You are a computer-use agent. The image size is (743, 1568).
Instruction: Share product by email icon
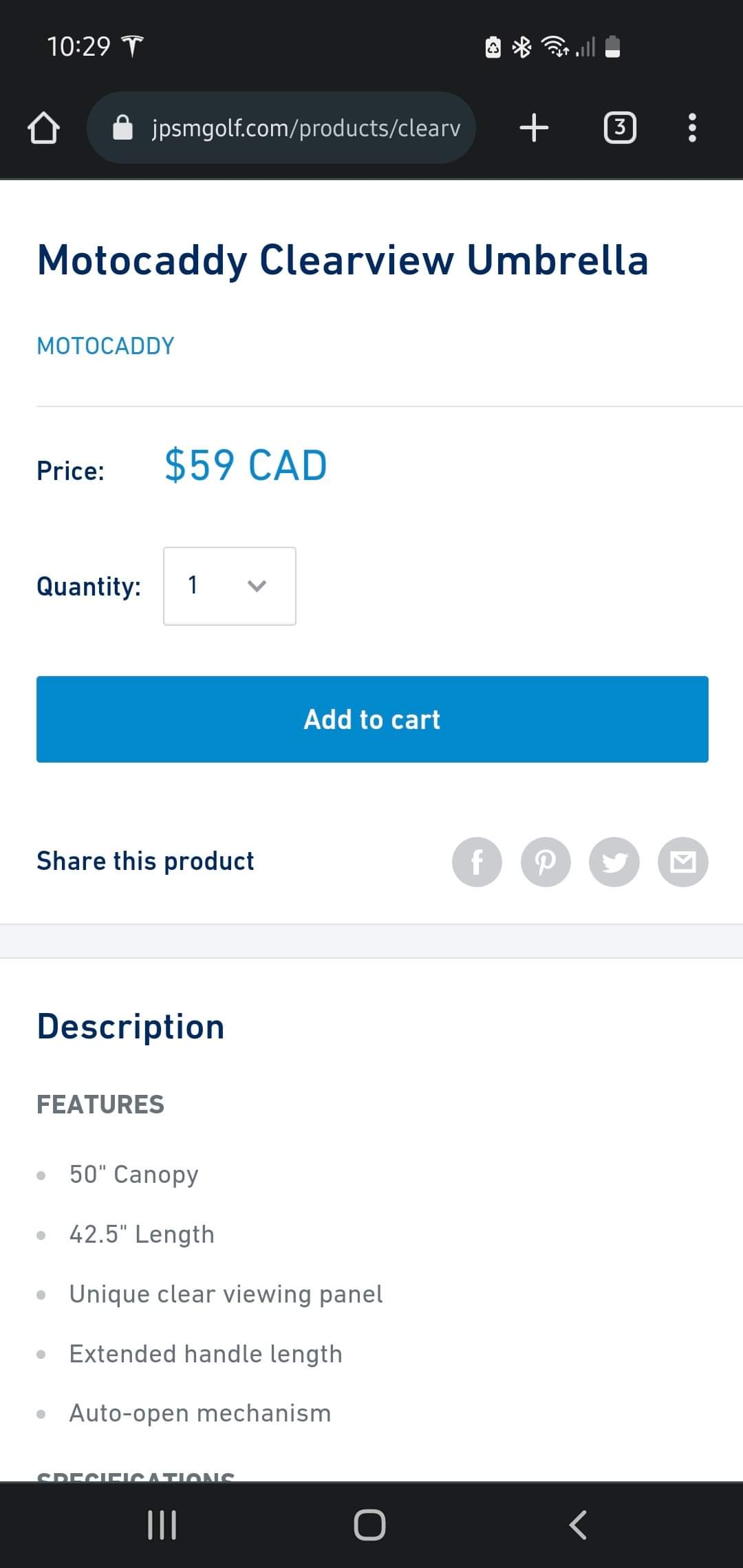coord(683,862)
